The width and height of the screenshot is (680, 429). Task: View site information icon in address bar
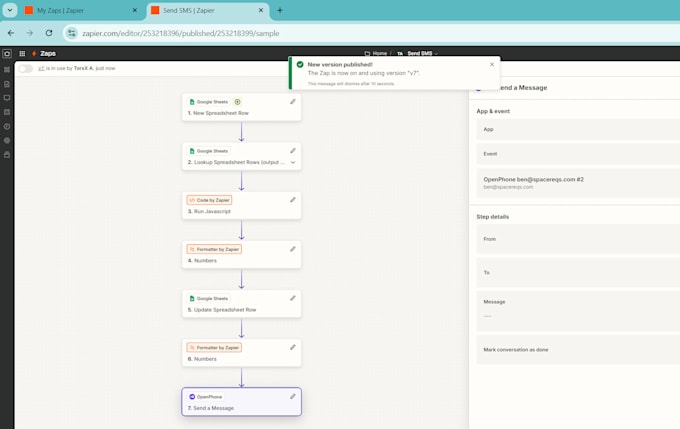(72, 33)
